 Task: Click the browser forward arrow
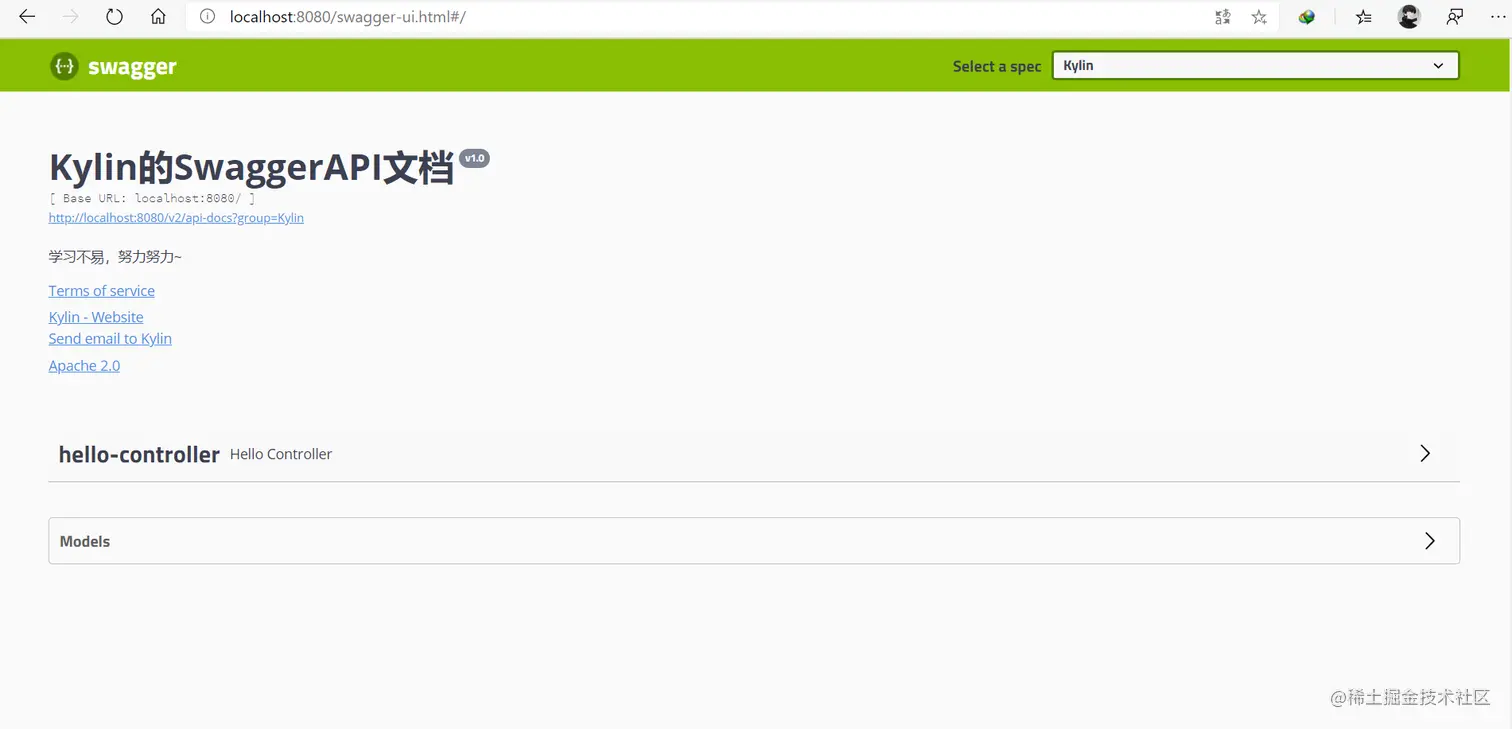pos(71,17)
